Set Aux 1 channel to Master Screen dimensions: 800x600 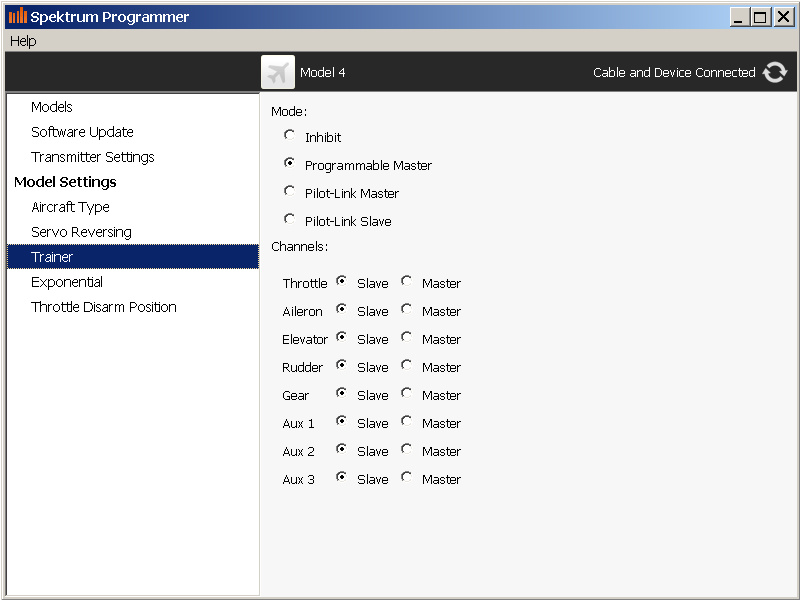coord(406,421)
